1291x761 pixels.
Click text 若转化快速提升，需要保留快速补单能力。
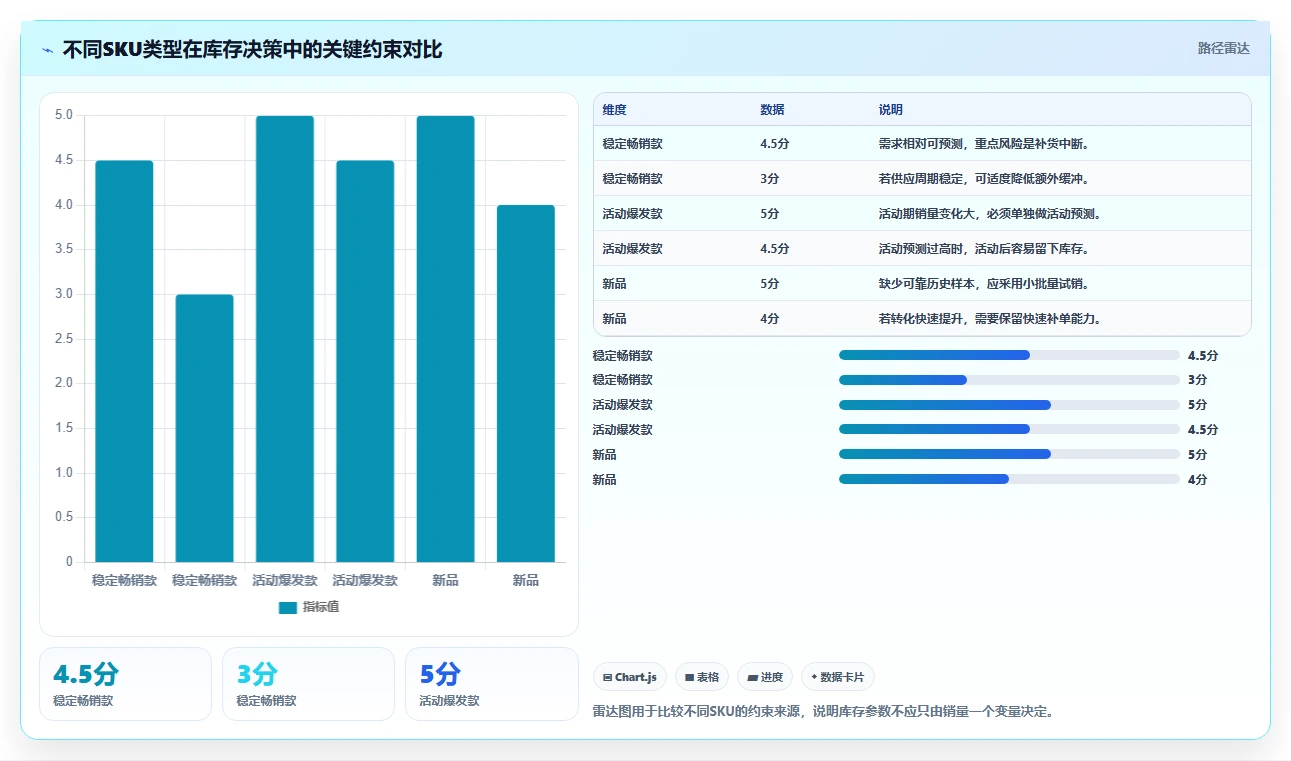tap(990, 319)
